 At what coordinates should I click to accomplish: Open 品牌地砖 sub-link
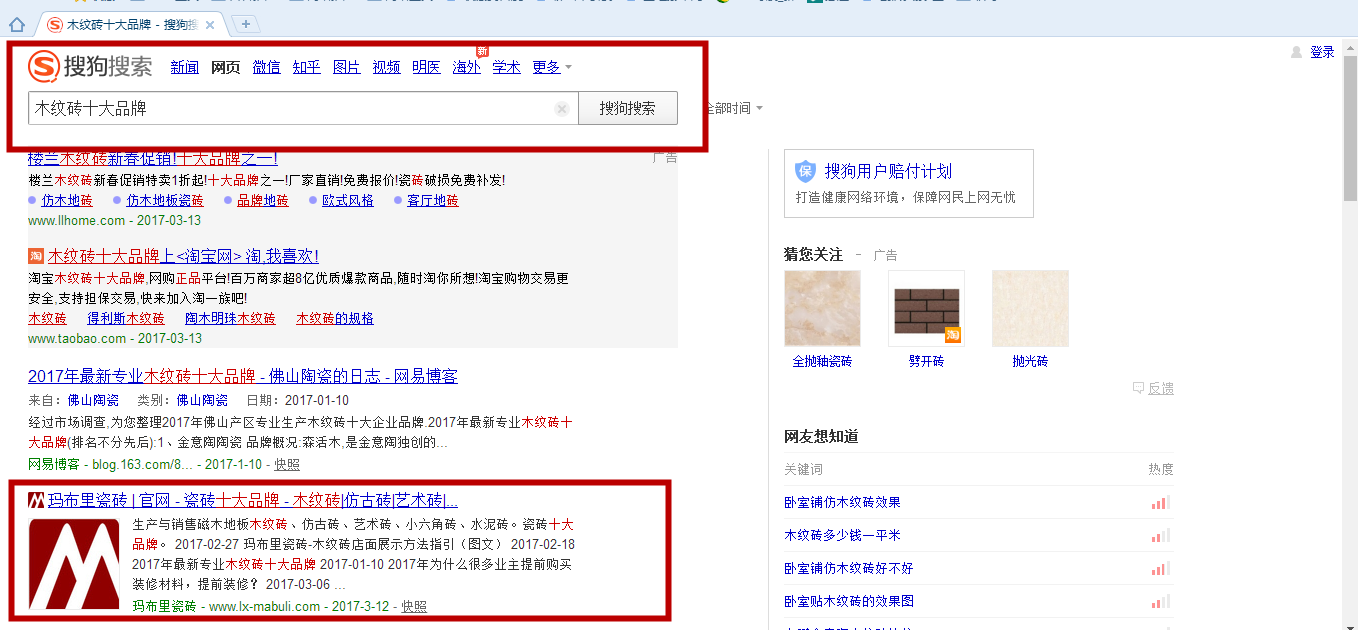pyautogui.click(x=263, y=200)
